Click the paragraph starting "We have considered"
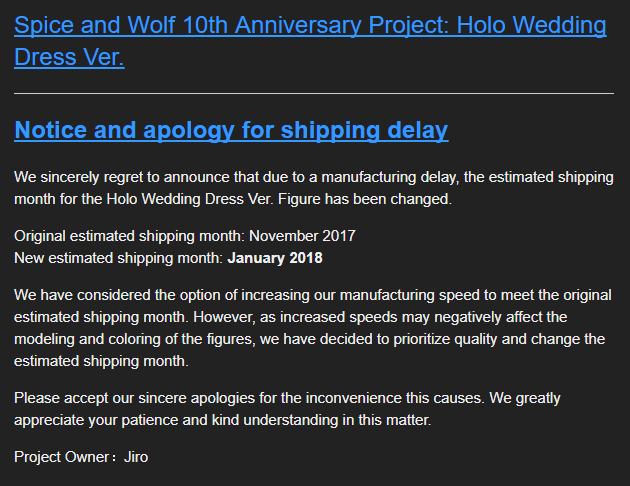This screenshot has width=630, height=486. click(313, 328)
